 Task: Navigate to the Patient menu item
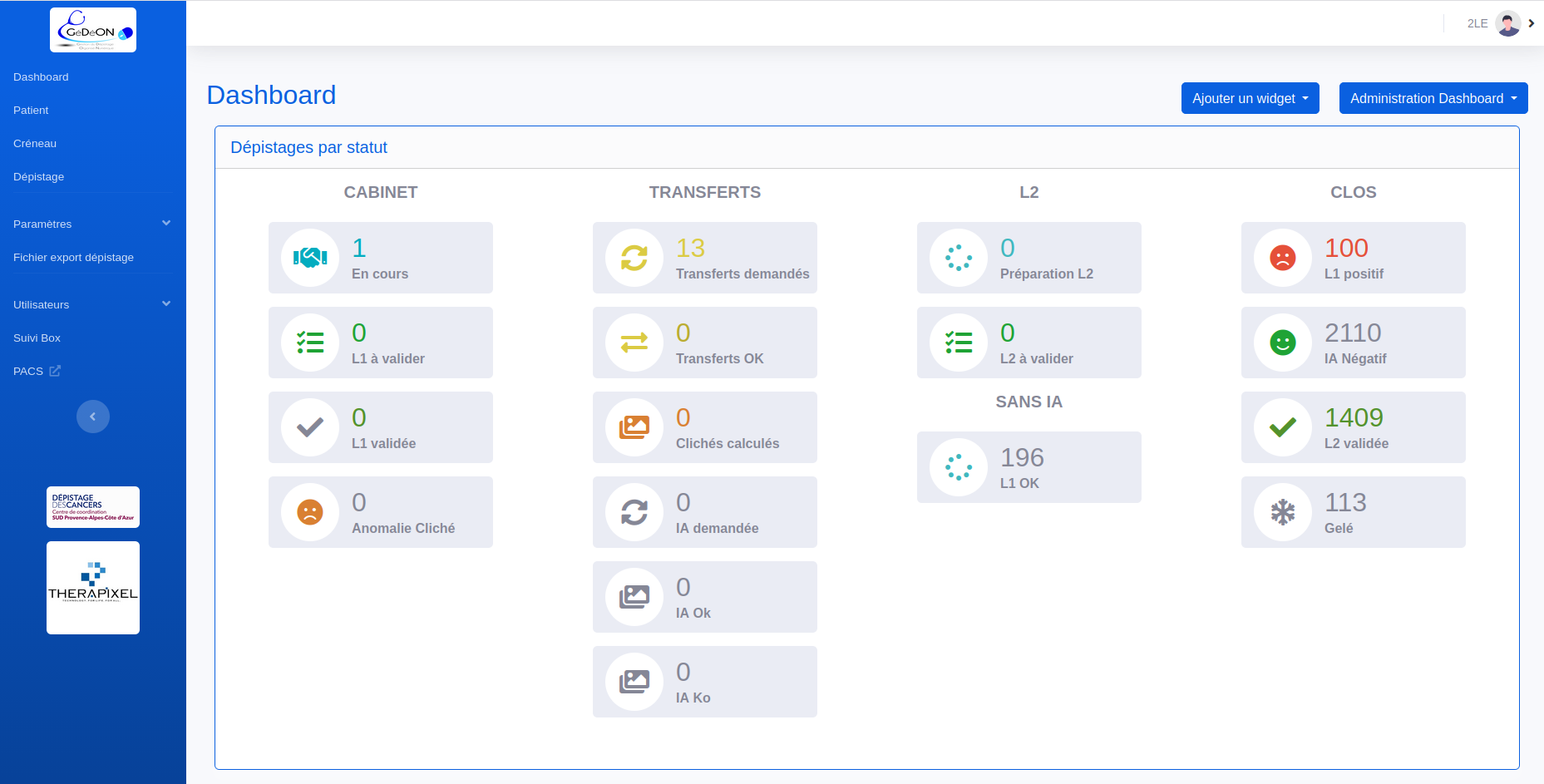31,110
